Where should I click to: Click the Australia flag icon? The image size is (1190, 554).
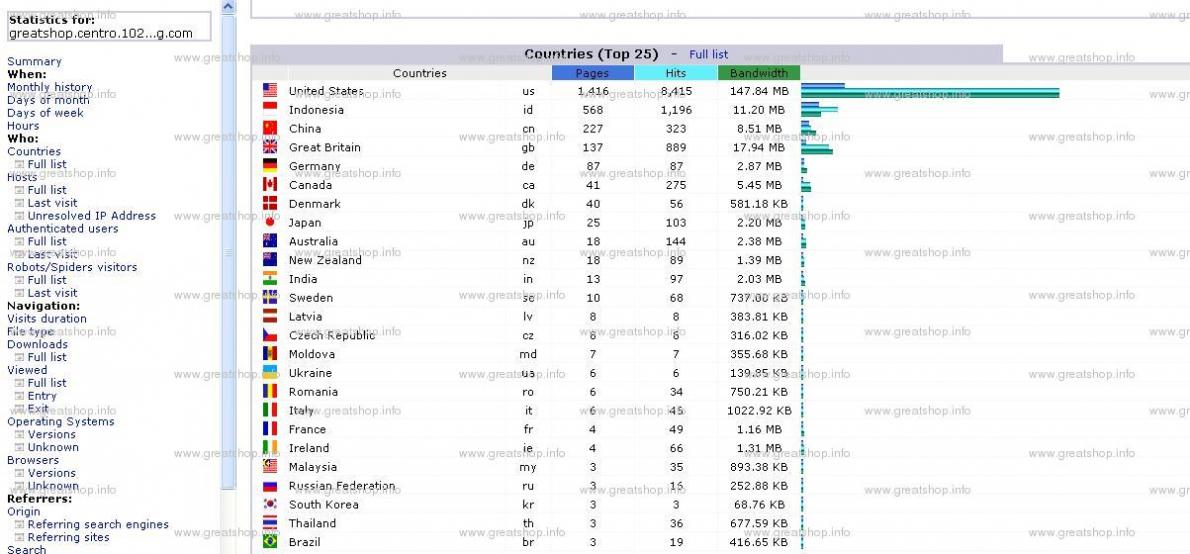tap(269, 241)
